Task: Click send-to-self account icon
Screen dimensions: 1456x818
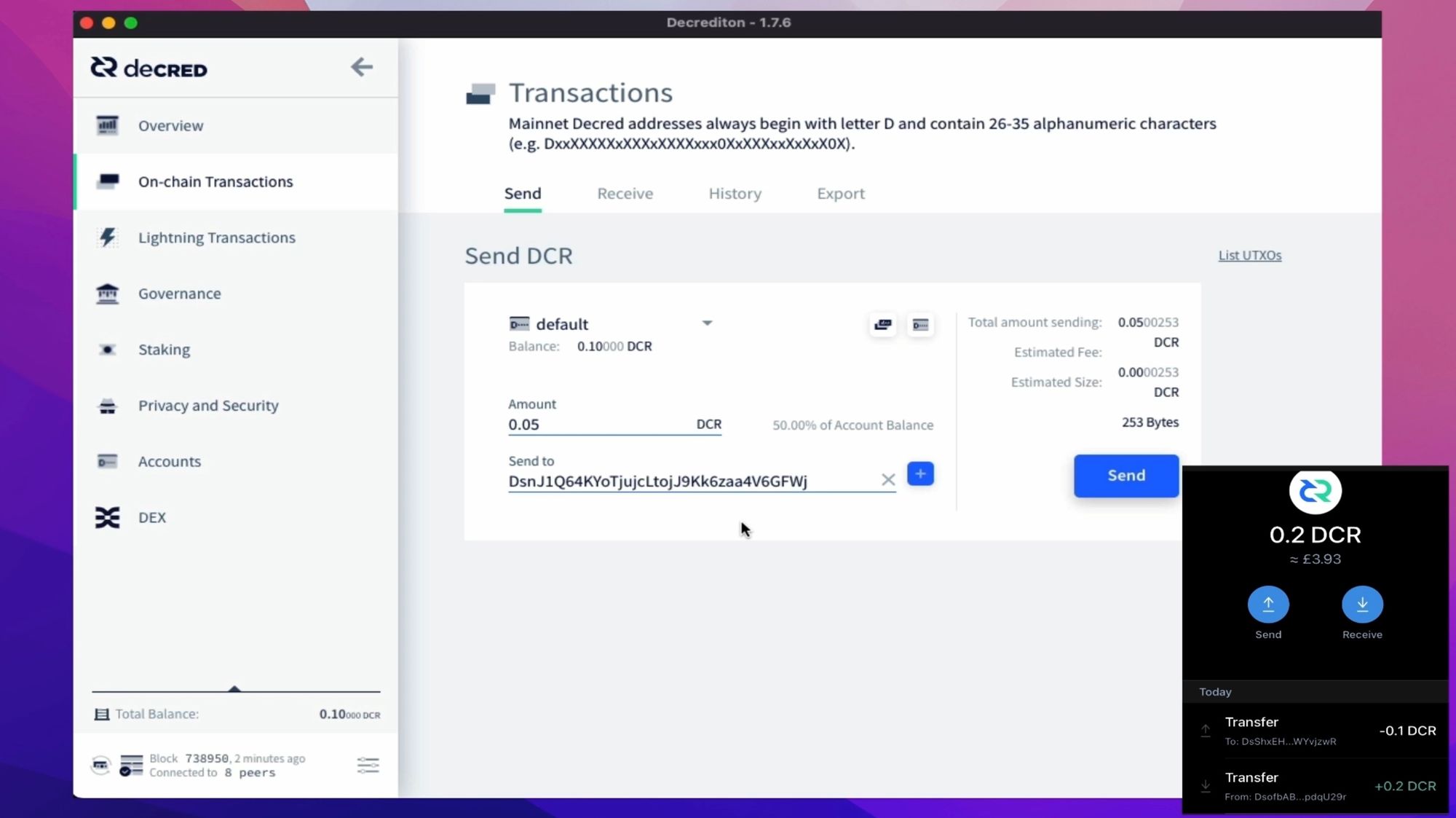Action: pos(920,325)
